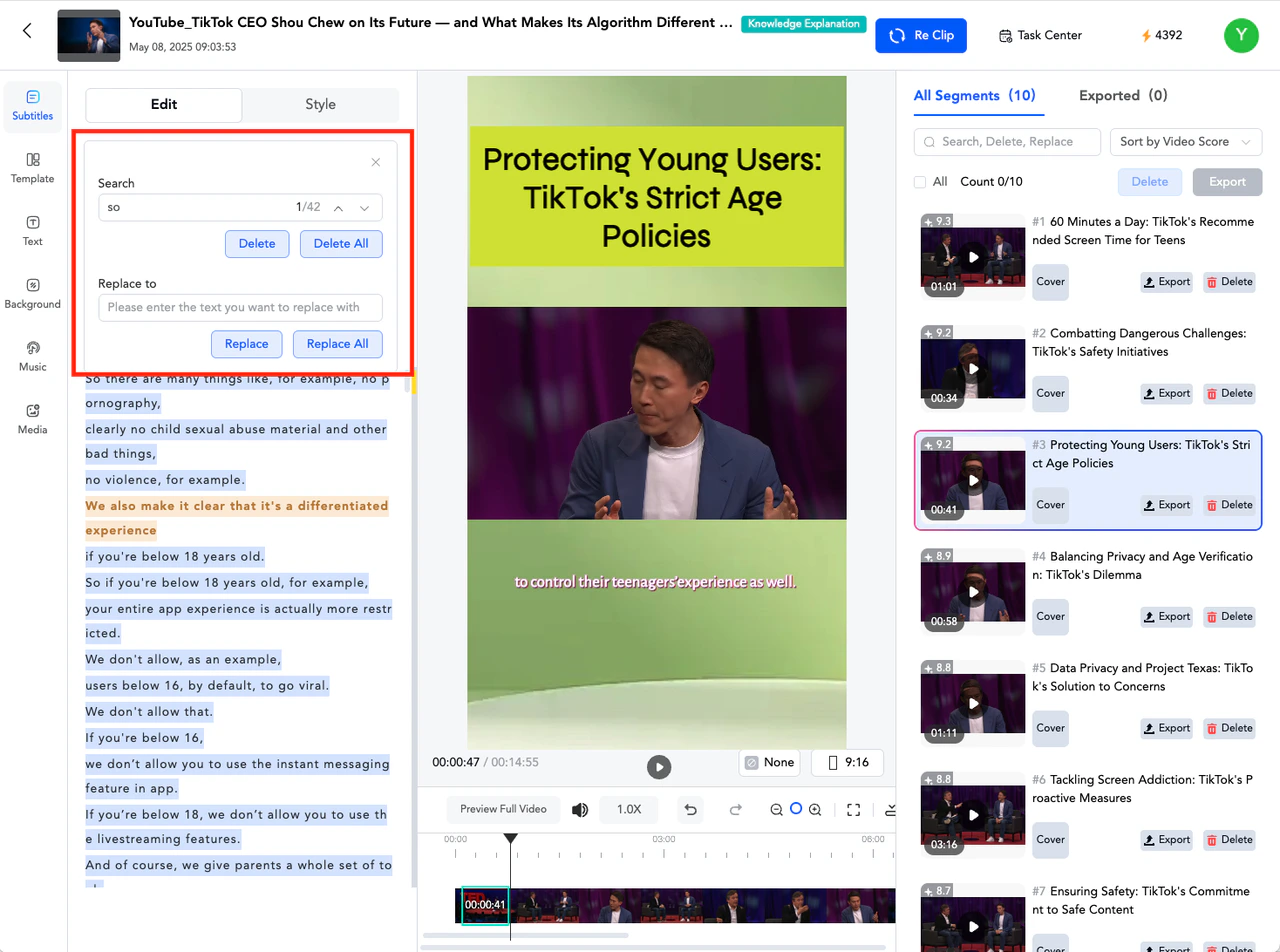The image size is (1280, 952).
Task: Adjust the timeline zoom slider handle
Action: [796, 808]
